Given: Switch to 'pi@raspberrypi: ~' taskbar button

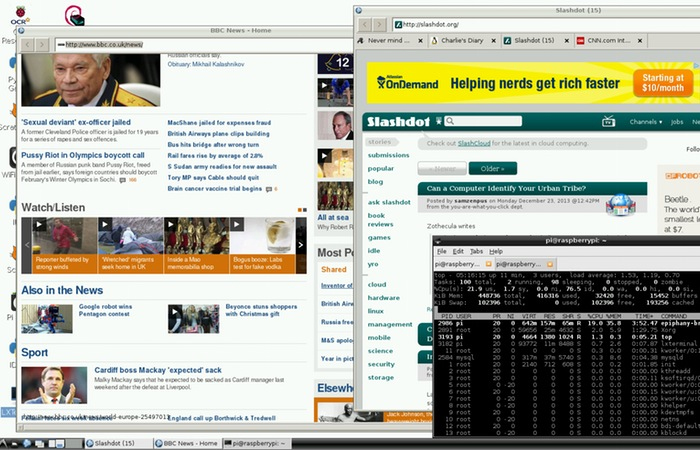Looking at the screenshot, I should click(x=256, y=443).
